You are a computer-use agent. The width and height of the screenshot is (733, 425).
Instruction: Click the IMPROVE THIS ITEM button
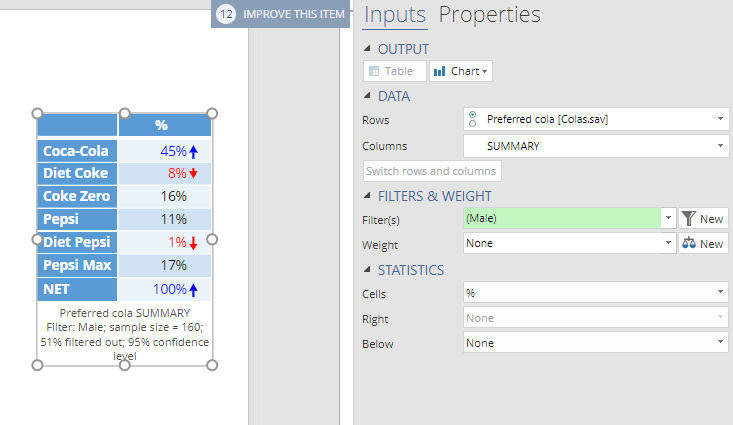tap(280, 14)
